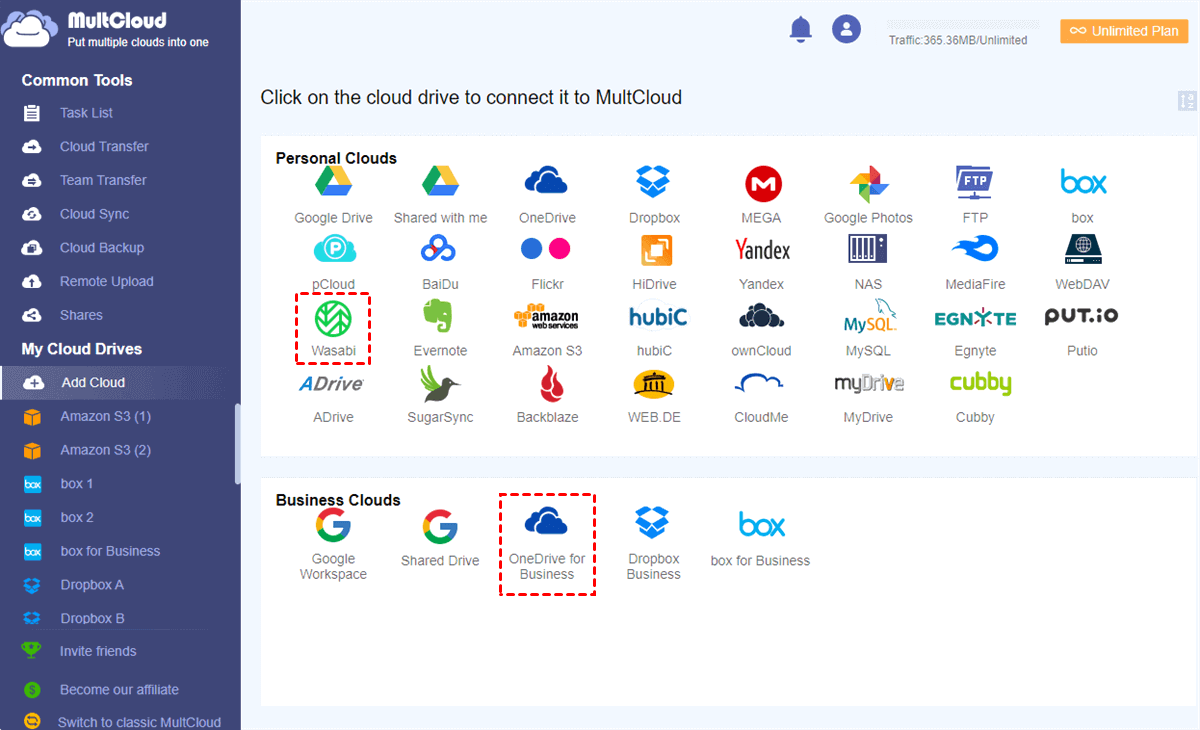Connect Amazon S3 from Personal Clouds
Image resolution: width=1200 pixels, height=730 pixels.
[546, 316]
